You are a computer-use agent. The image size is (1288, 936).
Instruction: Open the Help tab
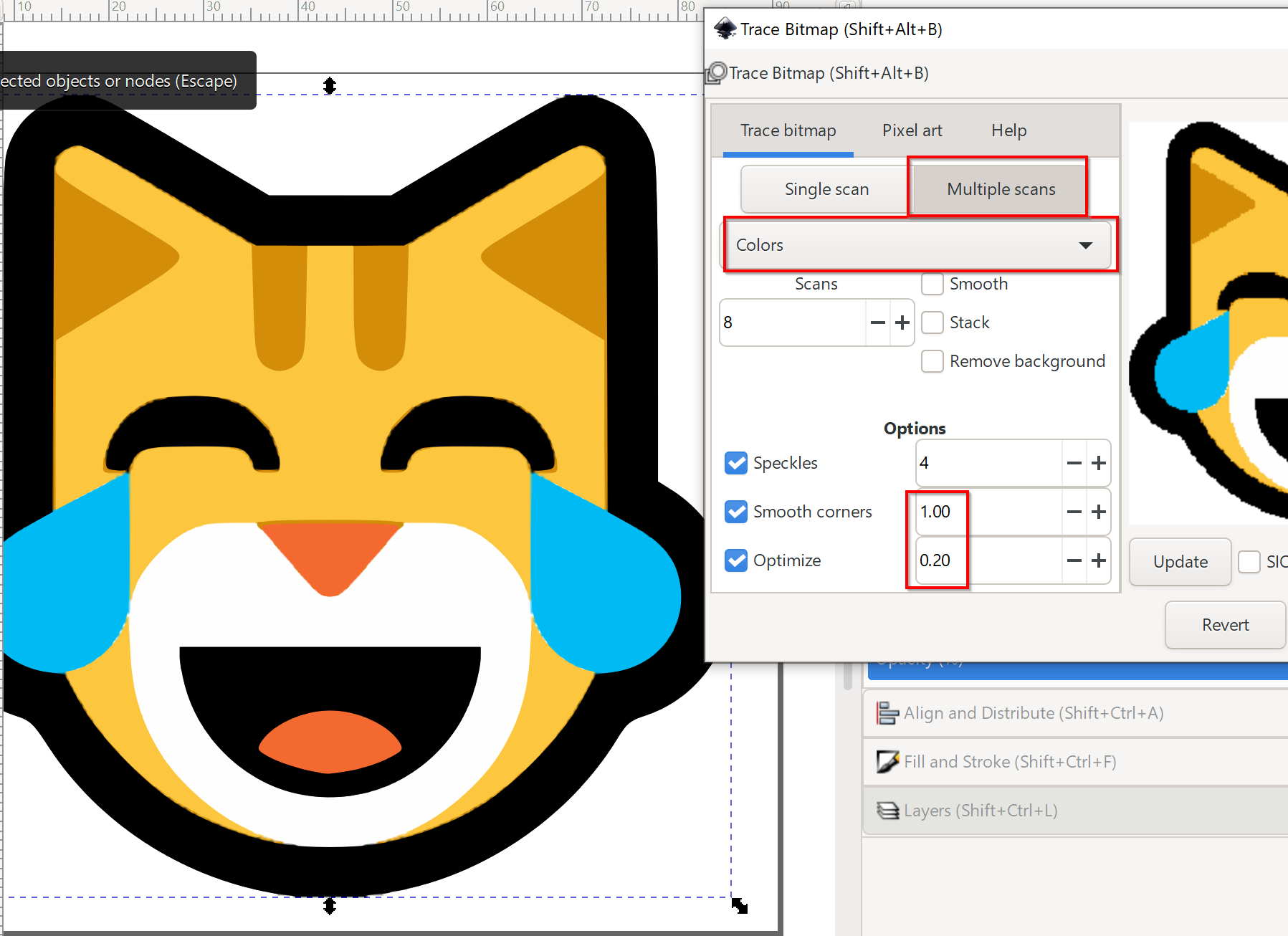(x=1008, y=130)
